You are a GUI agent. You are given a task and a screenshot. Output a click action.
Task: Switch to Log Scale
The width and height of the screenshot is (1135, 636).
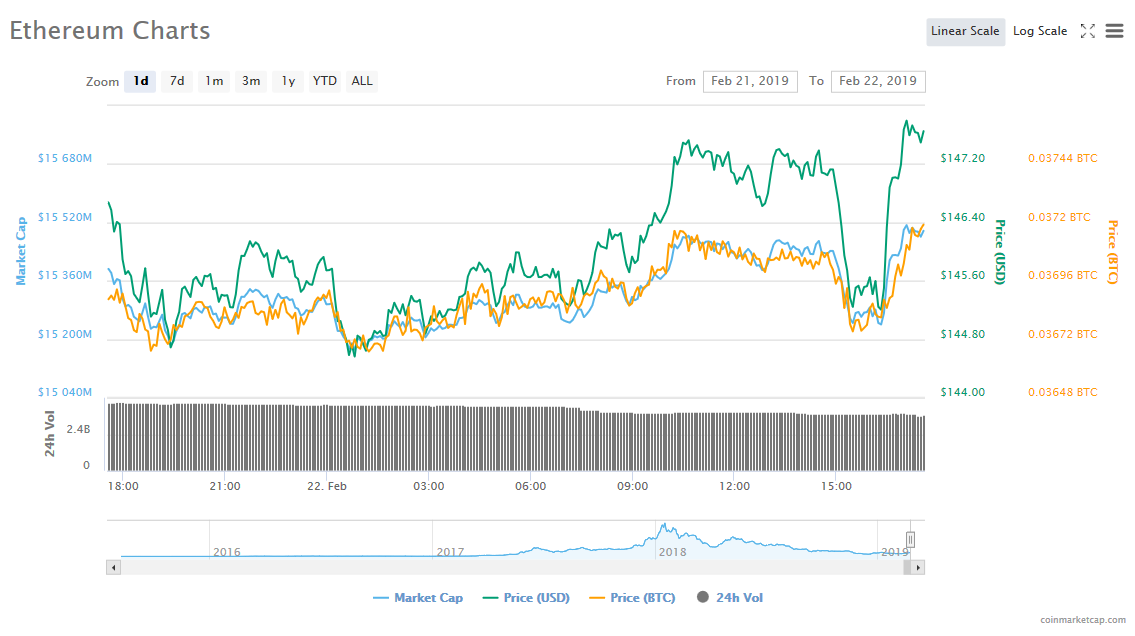click(x=1040, y=31)
